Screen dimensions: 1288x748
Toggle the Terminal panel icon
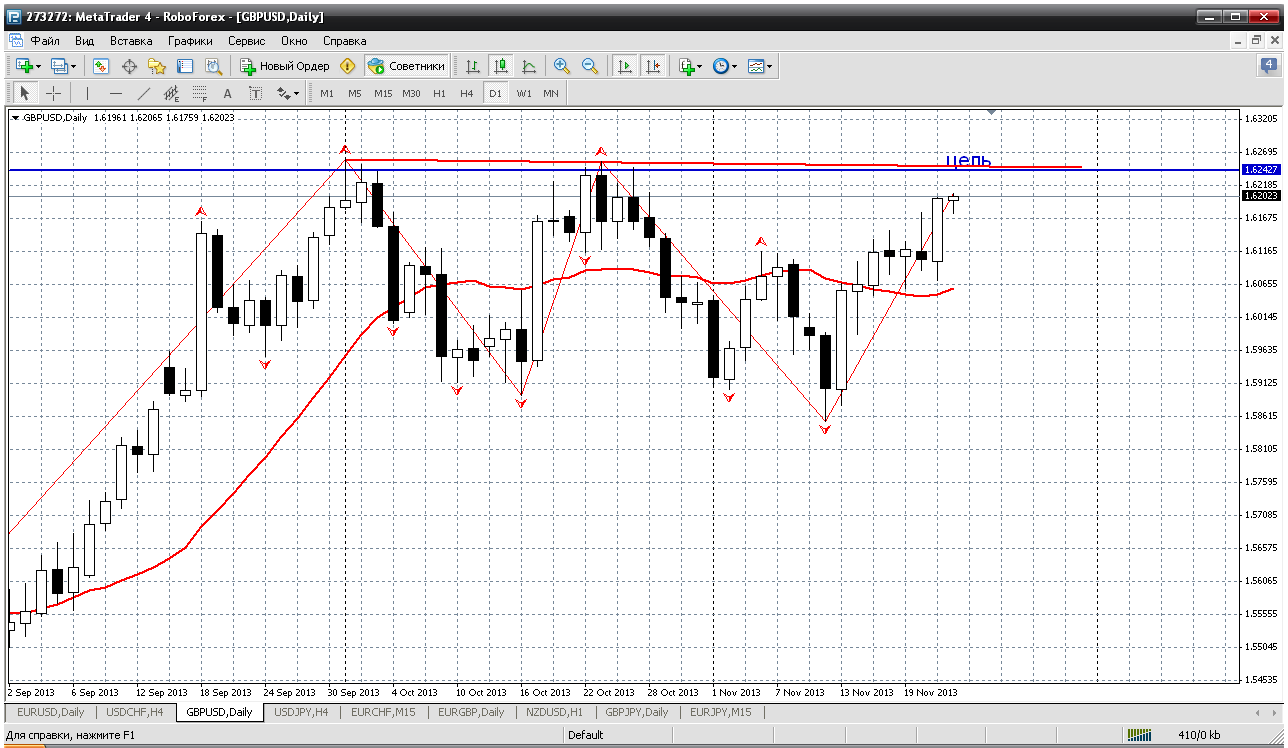185,66
